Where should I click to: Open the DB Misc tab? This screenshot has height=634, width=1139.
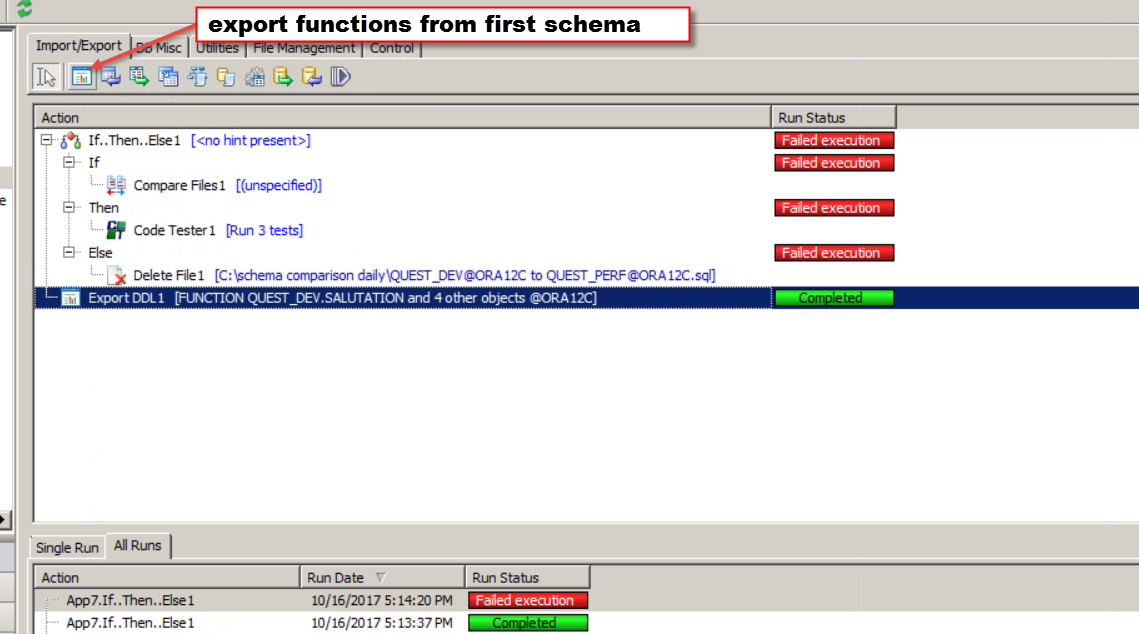[159, 48]
